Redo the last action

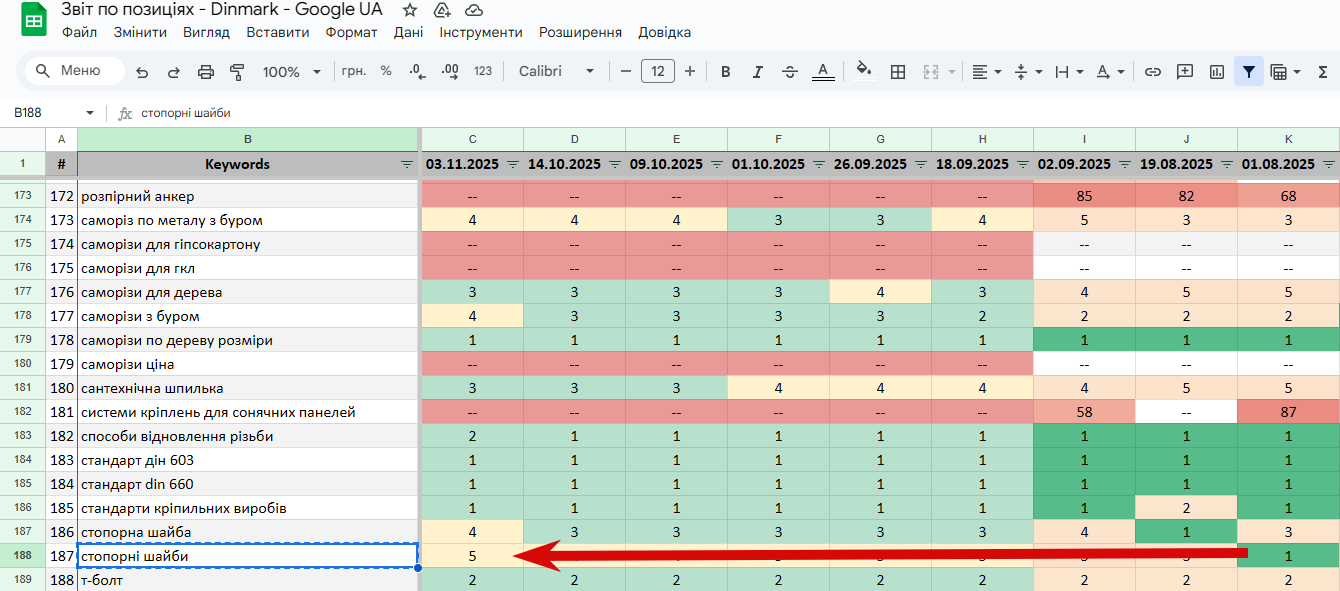[174, 72]
